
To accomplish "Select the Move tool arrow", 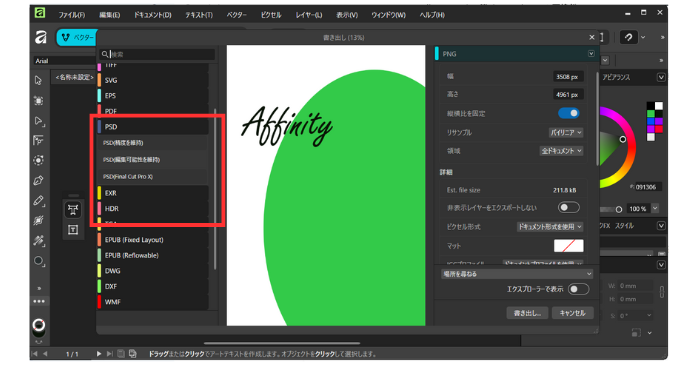I will (38, 80).
